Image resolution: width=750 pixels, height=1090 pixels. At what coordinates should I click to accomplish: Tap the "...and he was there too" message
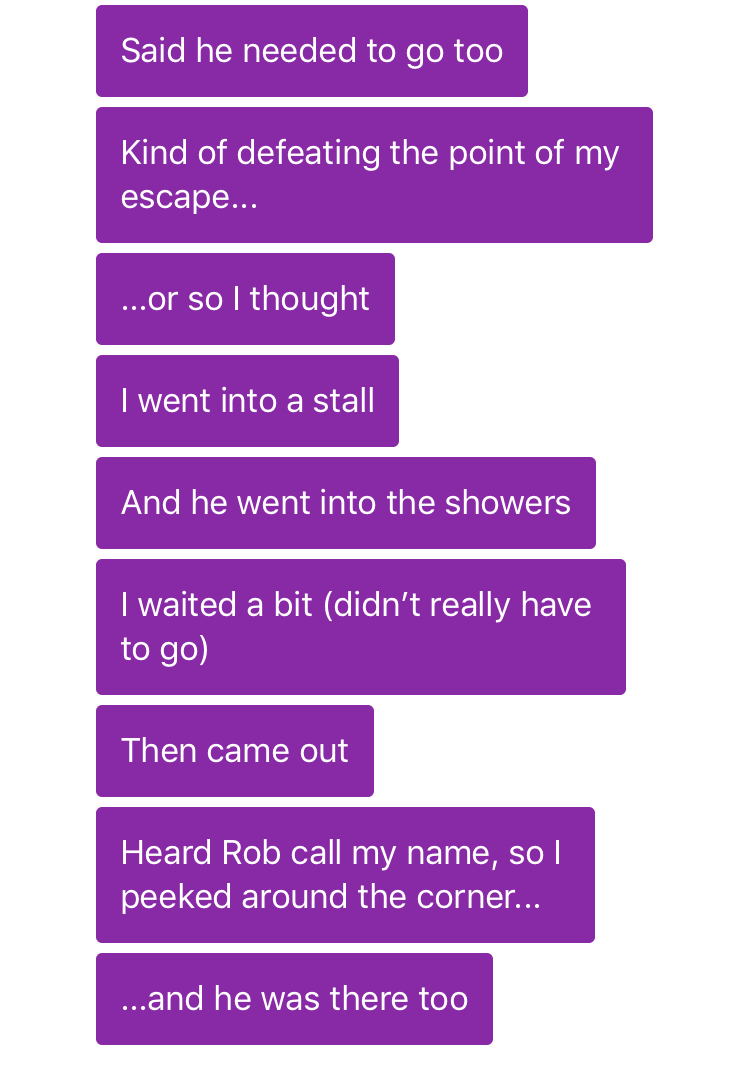[294, 999]
